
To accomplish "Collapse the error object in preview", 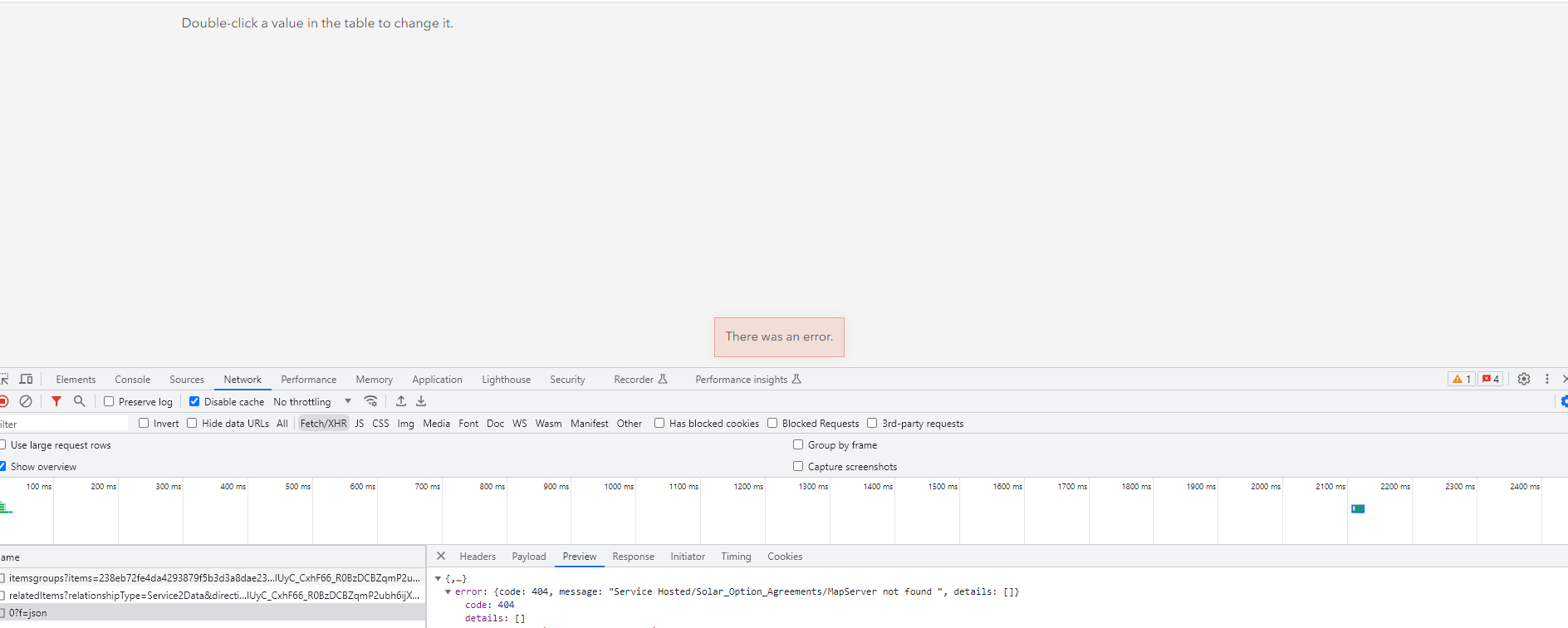I will click(448, 592).
